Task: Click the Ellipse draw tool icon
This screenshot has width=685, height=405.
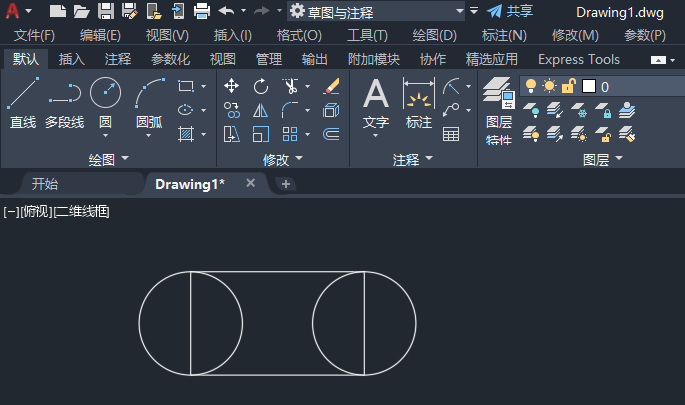Action: pyautogui.click(x=186, y=110)
